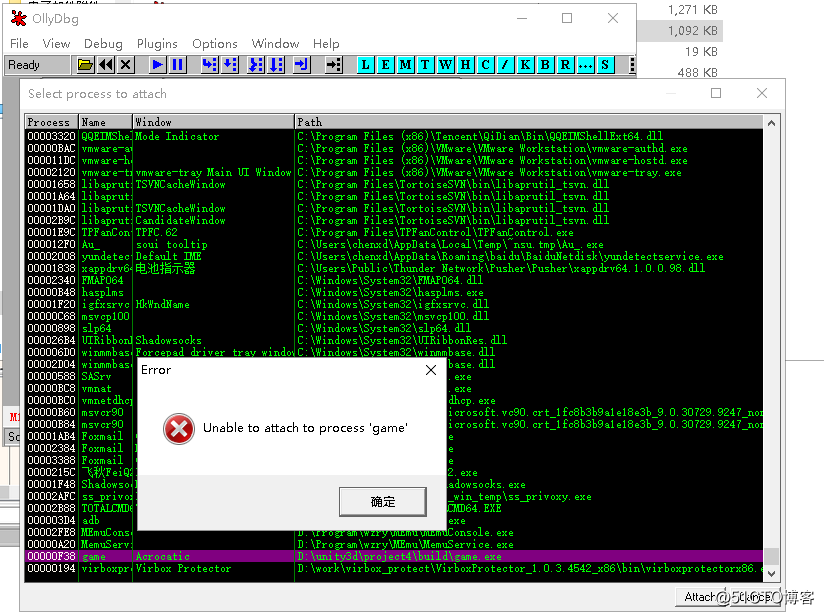Screen dimensions: 824x616
Task: Select the yundetect process row 00002008
Action: tap(394, 256)
